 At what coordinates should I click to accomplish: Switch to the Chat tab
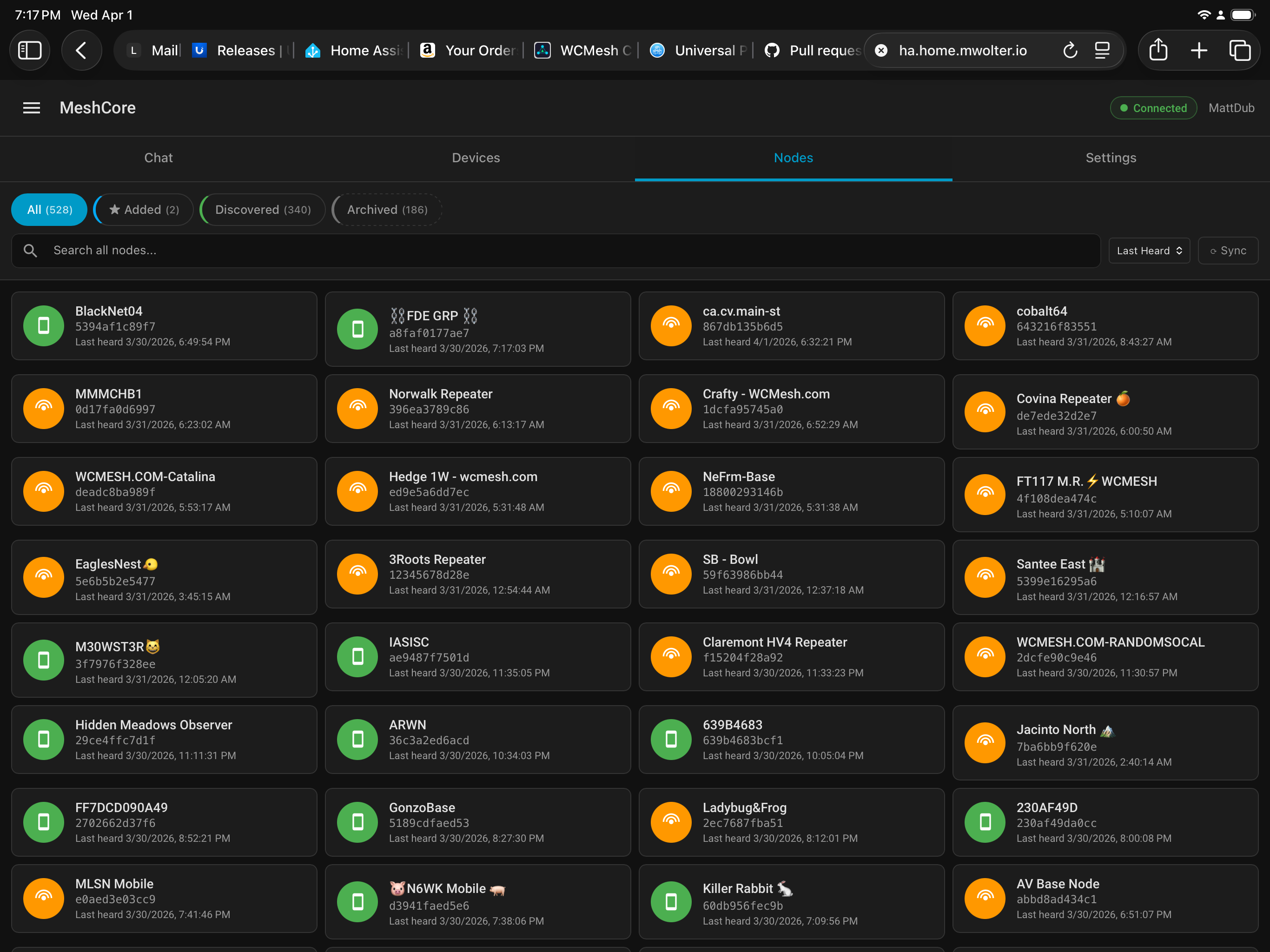[x=159, y=158]
